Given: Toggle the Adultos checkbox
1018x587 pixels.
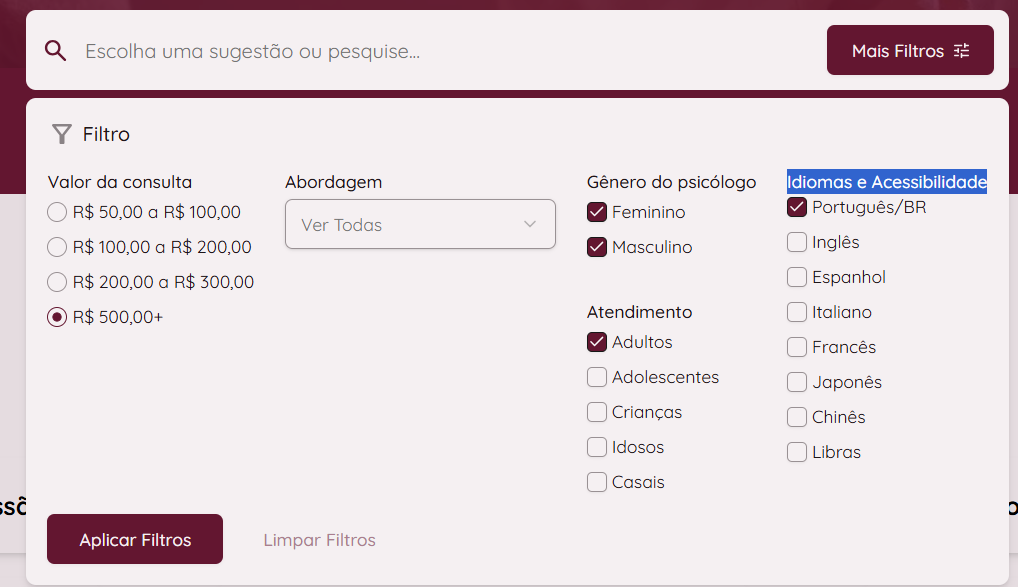Looking at the screenshot, I should [x=597, y=342].
